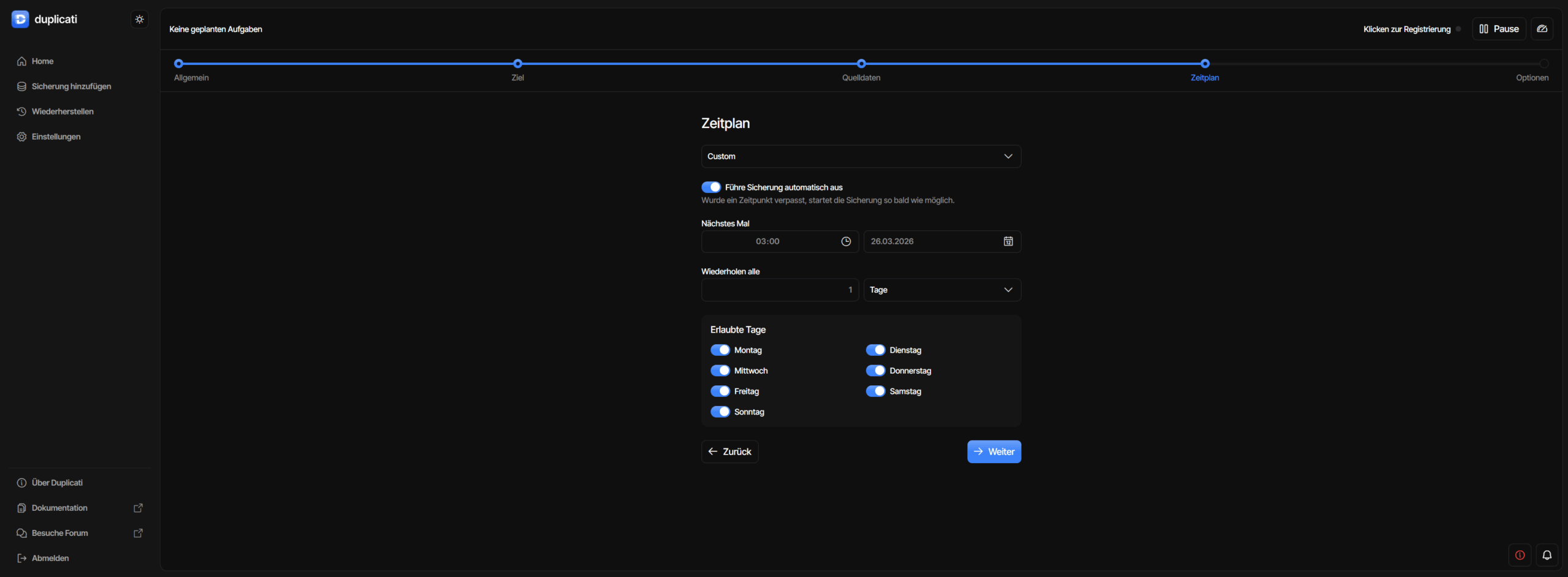Open the notifications bell icon

click(1547, 555)
